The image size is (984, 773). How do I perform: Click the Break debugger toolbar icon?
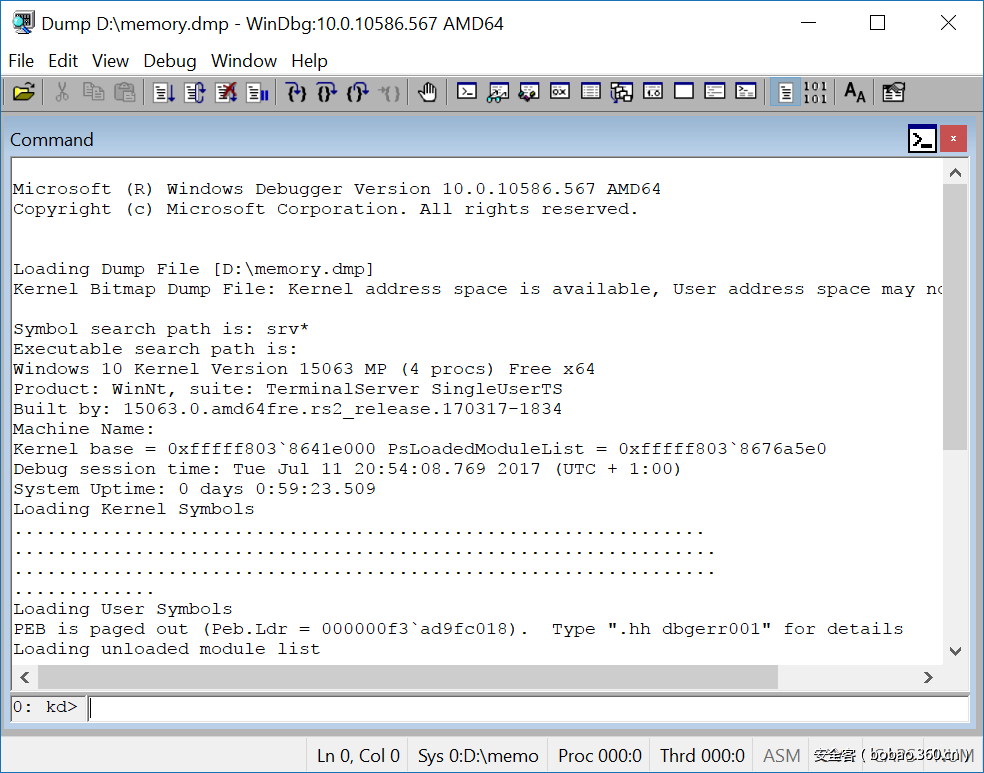257,92
